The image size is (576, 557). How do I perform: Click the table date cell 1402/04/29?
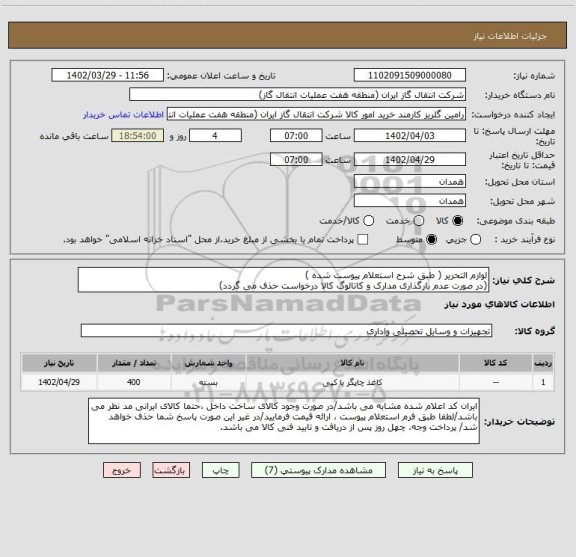(59, 382)
